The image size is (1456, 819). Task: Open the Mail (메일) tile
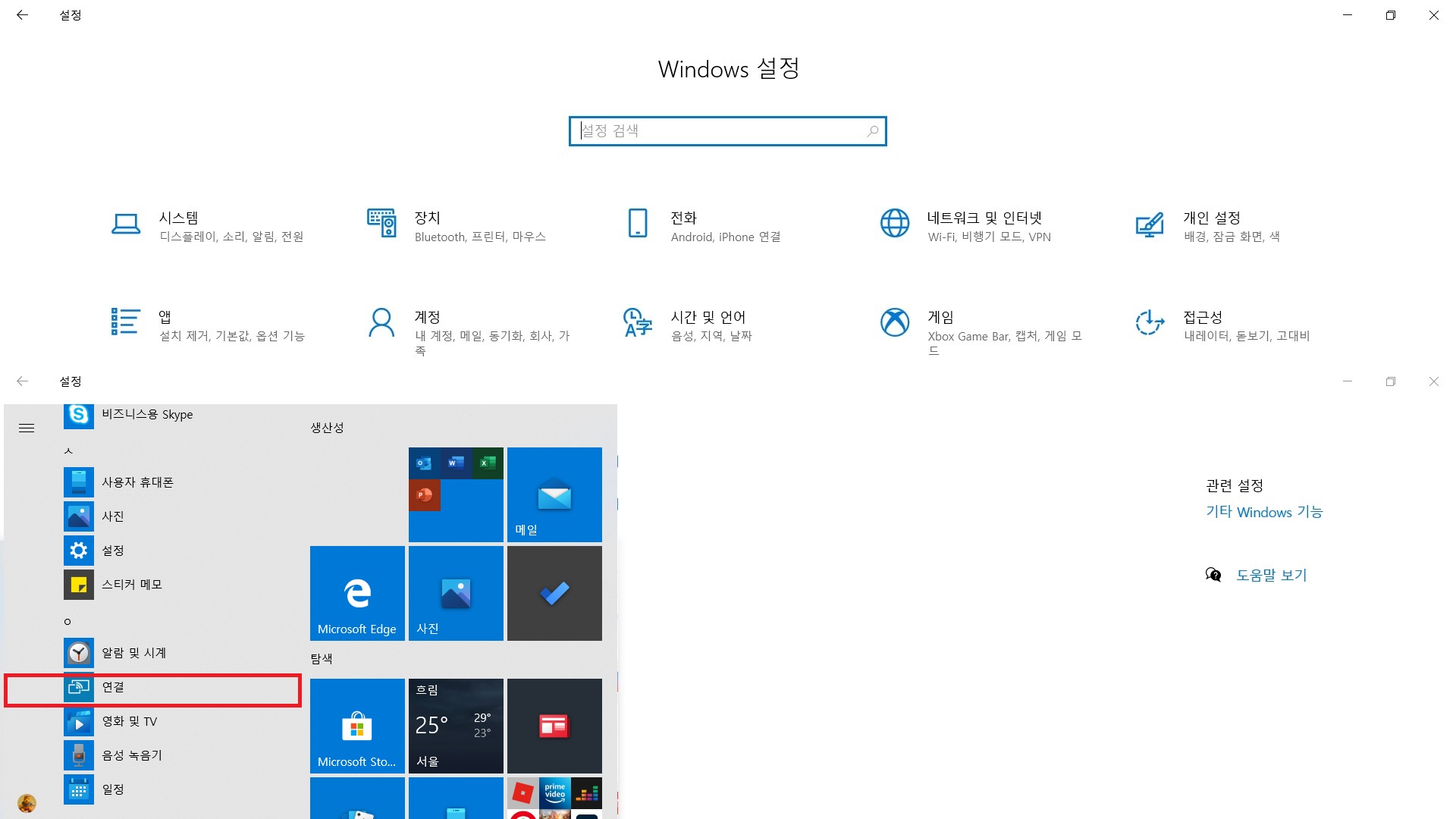point(554,495)
